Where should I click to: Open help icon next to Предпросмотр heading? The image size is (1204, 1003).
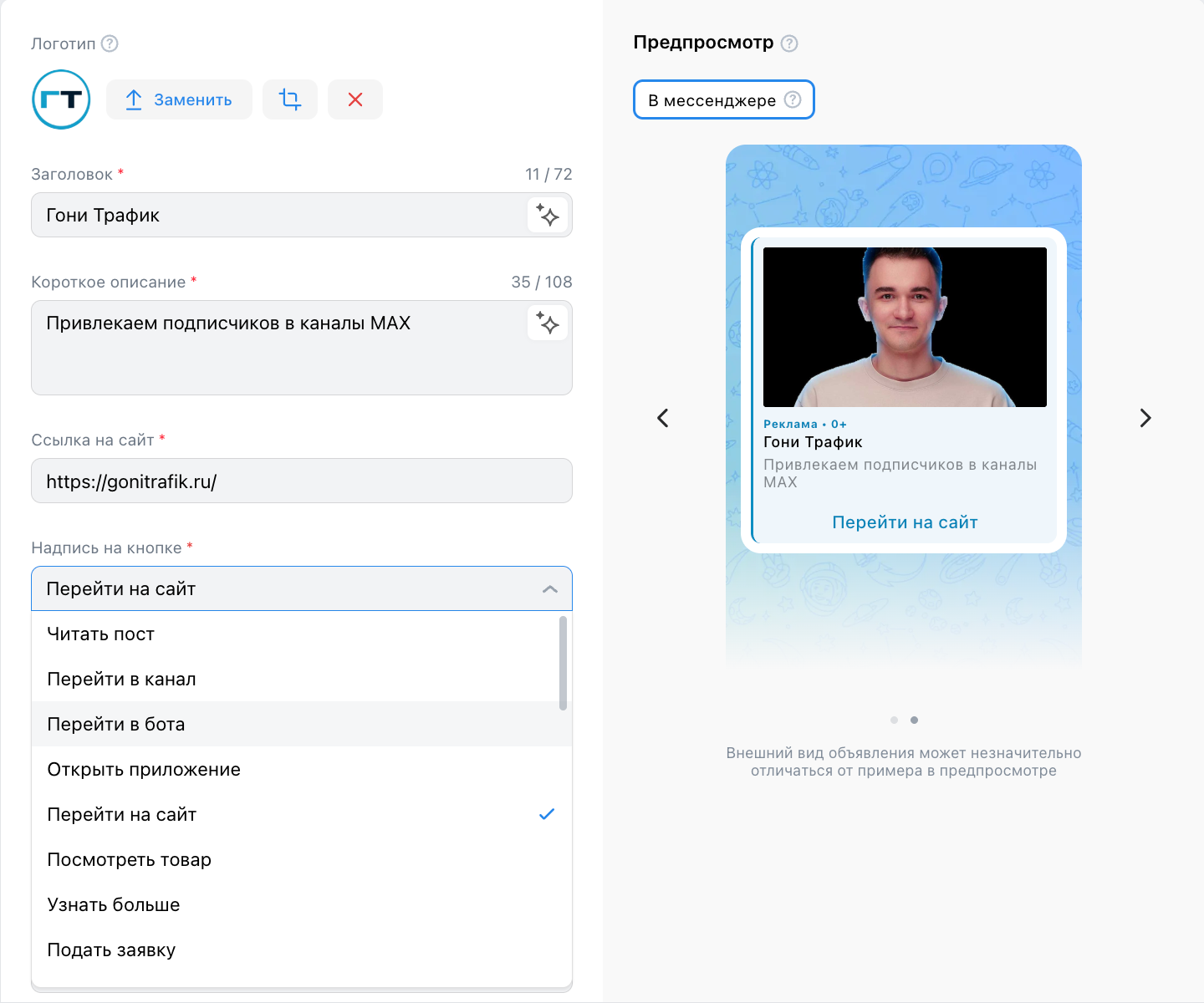(x=789, y=43)
